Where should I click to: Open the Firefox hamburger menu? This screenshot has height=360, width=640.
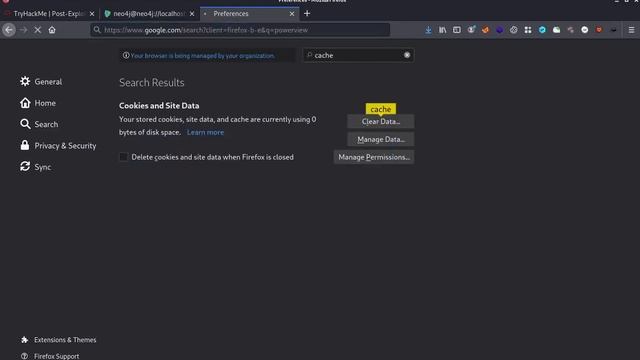[631, 30]
